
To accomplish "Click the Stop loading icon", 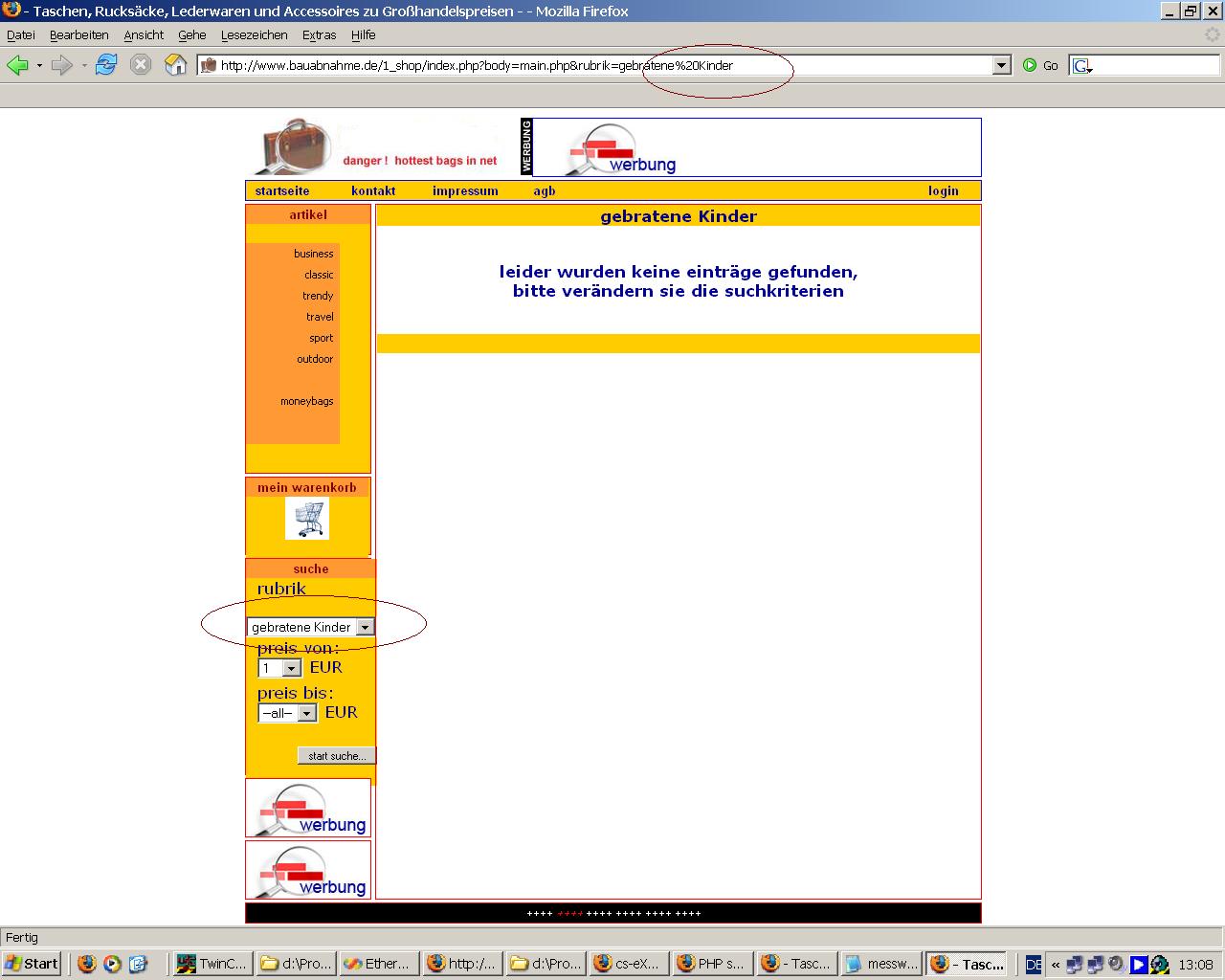I will click(141, 65).
